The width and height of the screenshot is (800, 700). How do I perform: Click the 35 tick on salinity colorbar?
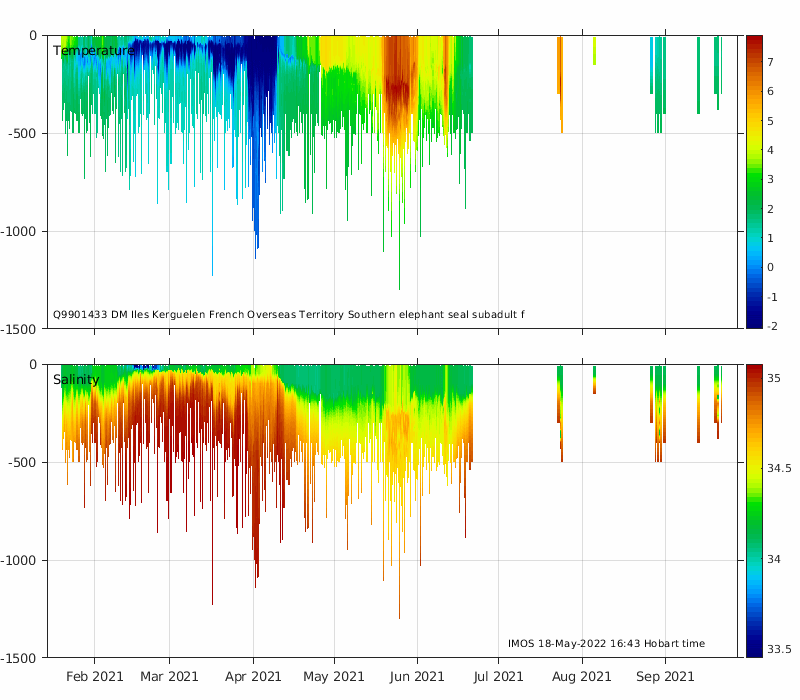click(774, 378)
